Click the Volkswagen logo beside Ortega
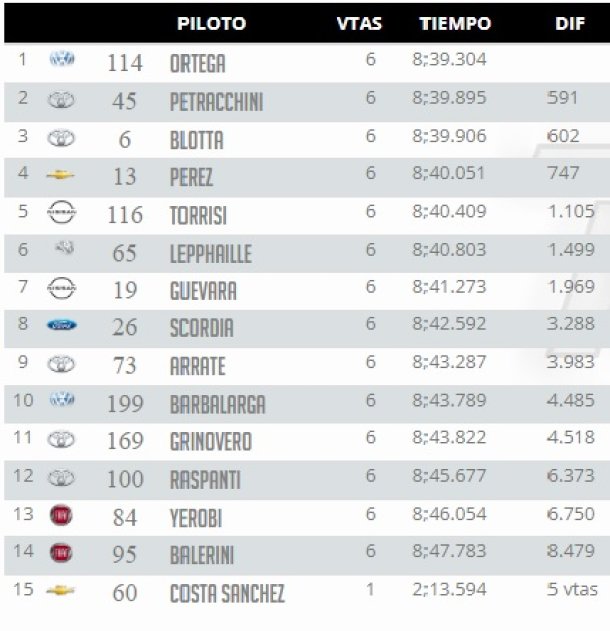Viewport: 610px width, 631px height. tap(62, 59)
